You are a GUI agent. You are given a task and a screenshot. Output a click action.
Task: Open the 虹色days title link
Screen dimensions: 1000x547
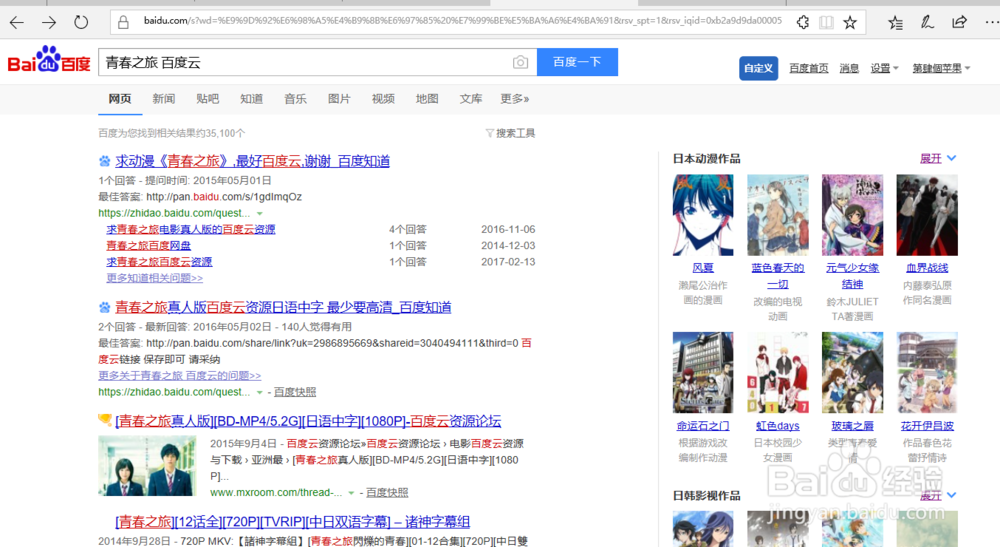(777, 426)
